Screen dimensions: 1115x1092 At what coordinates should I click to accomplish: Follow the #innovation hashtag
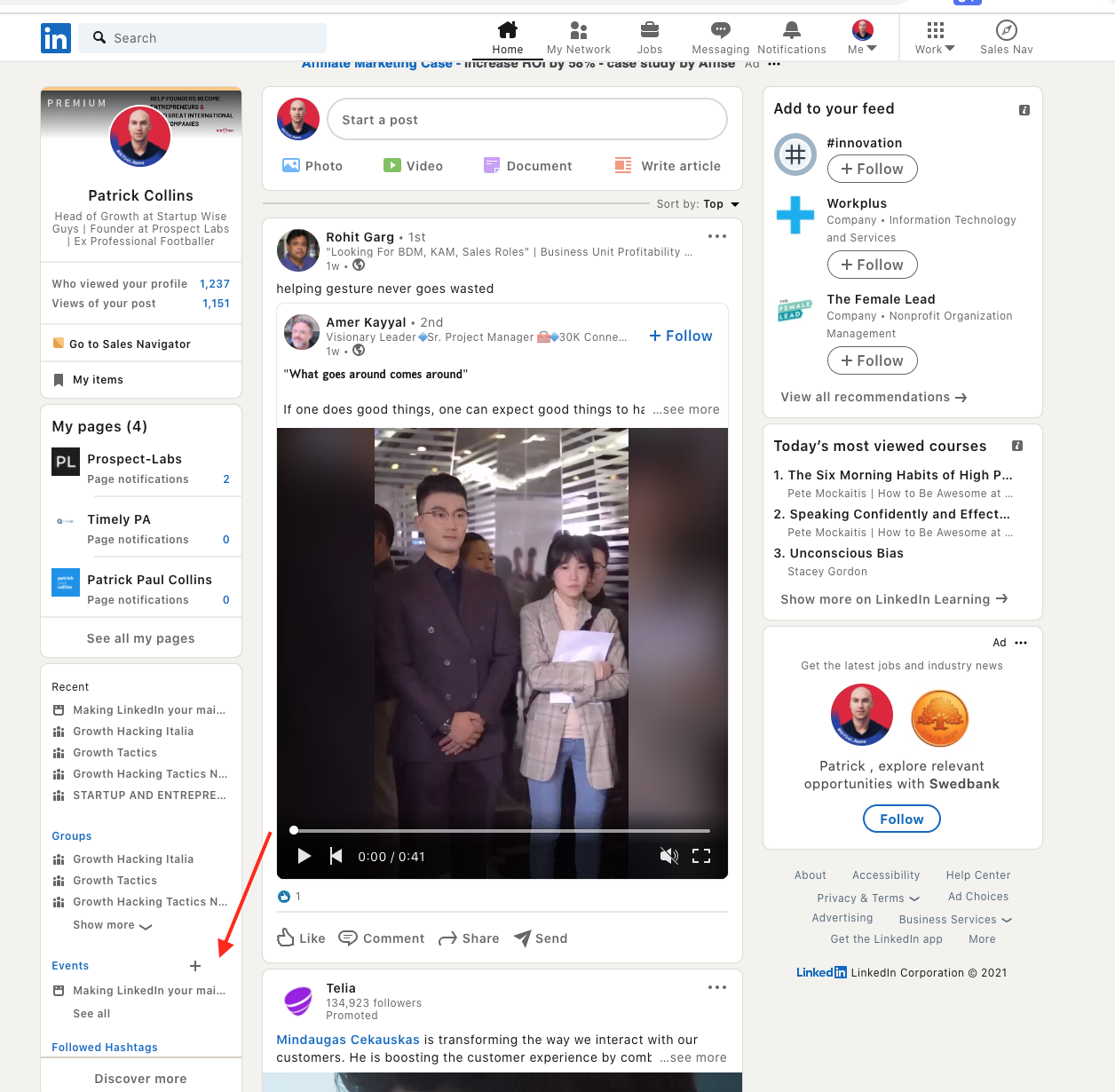pos(872,169)
